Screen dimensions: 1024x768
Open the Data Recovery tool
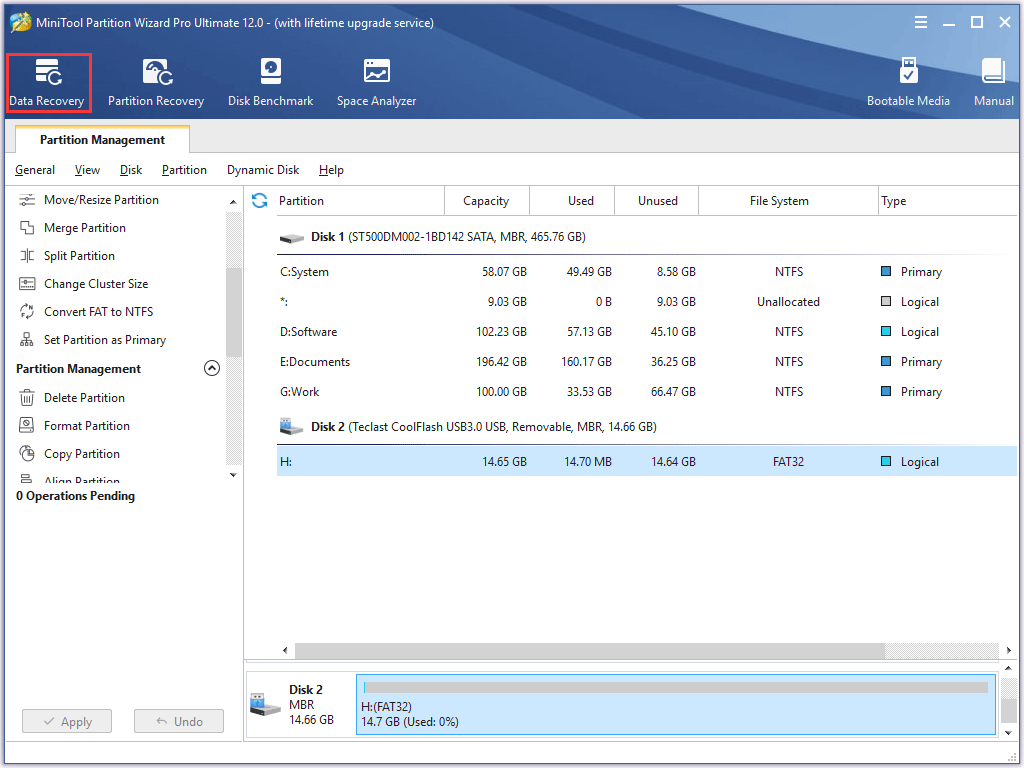click(x=48, y=83)
